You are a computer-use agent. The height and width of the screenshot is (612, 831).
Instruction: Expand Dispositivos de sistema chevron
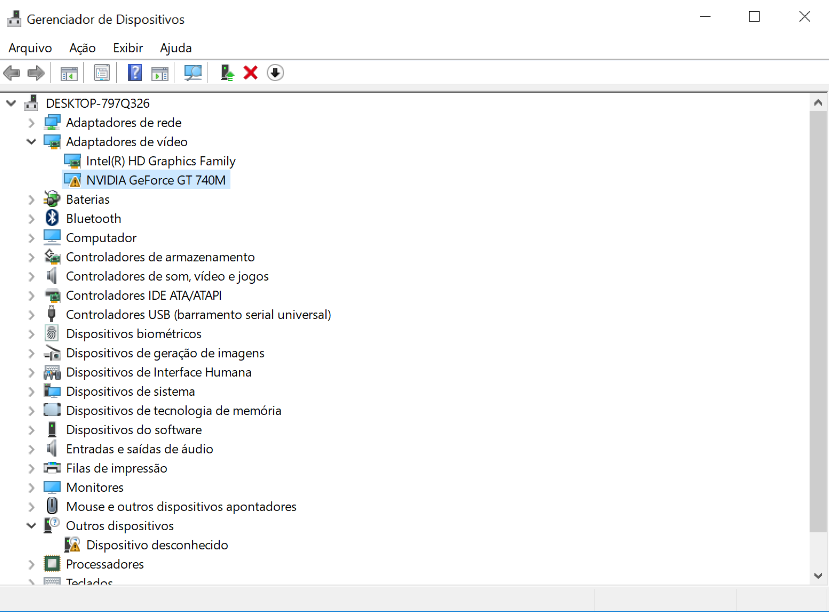coord(31,392)
